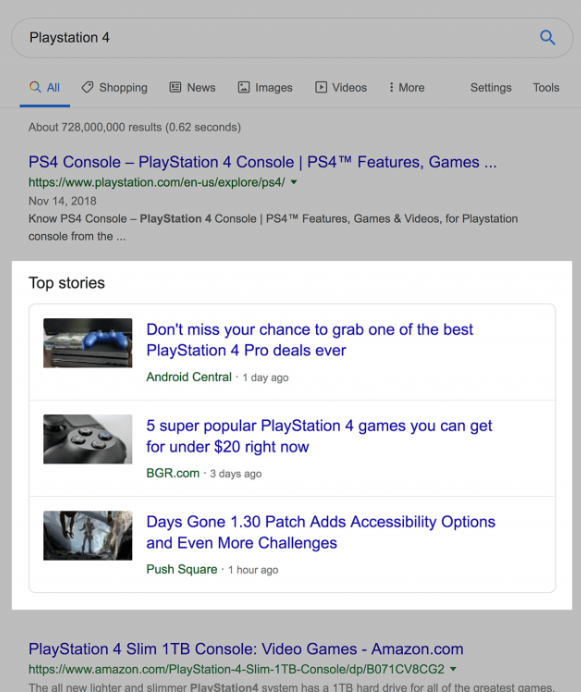Click the 3 days ago timestamp

point(236,474)
